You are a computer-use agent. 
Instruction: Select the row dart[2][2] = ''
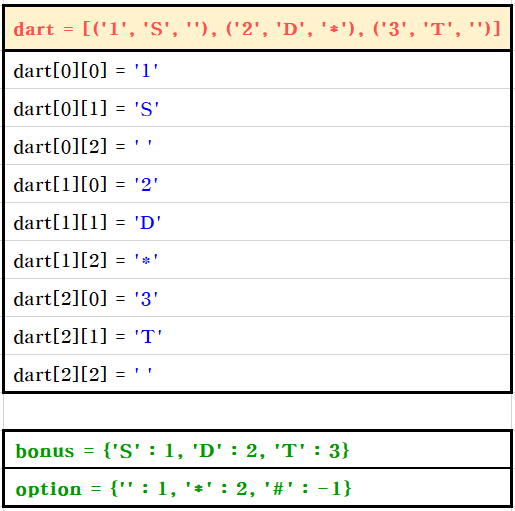pyautogui.click(x=257, y=373)
